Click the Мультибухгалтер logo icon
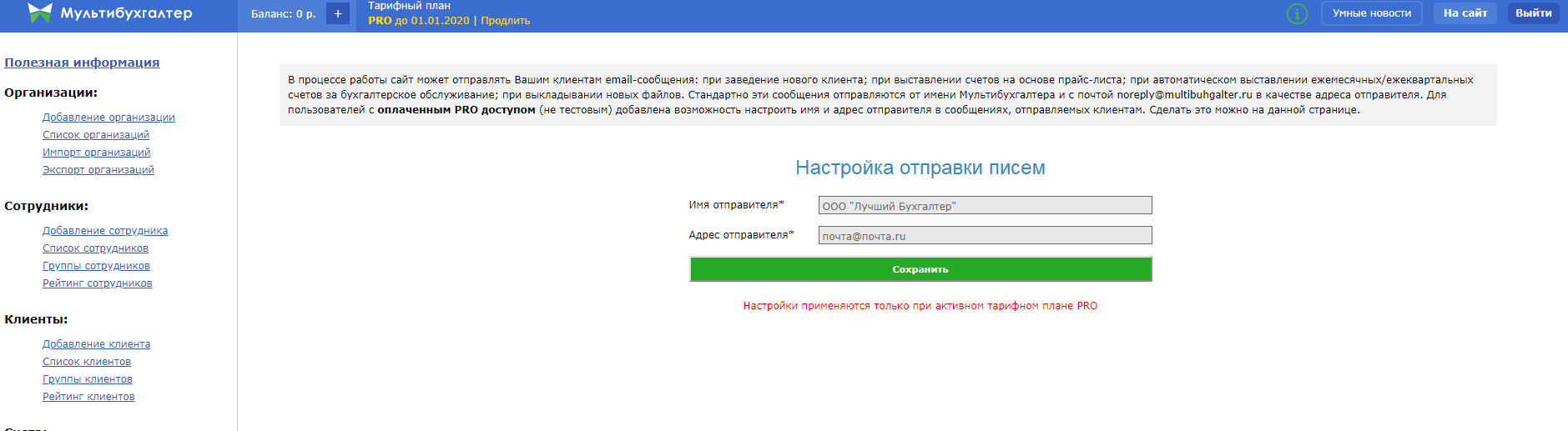 [x=39, y=13]
